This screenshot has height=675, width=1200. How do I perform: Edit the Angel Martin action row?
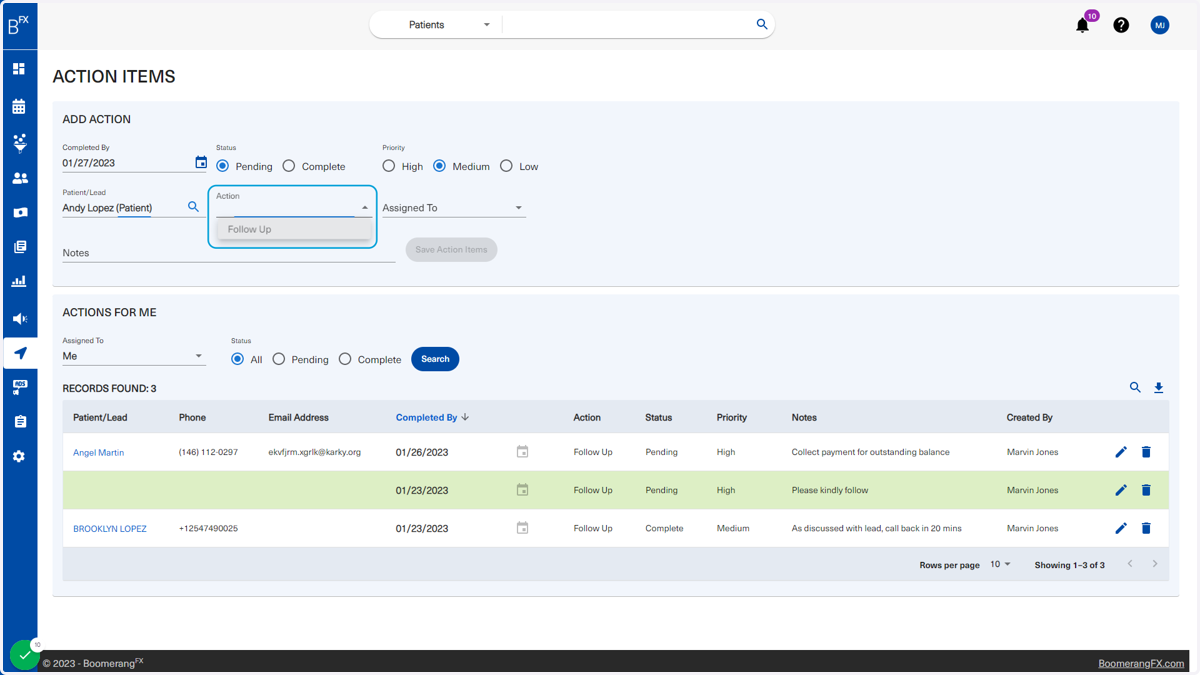pos(1121,452)
